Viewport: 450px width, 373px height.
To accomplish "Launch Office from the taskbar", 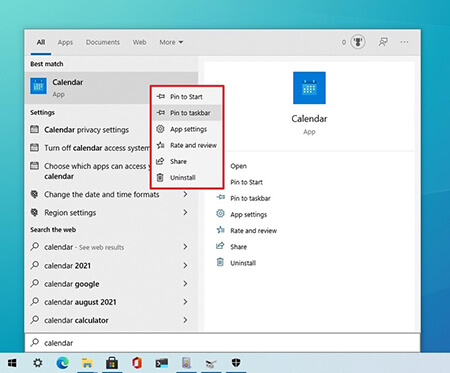I will pos(137,363).
